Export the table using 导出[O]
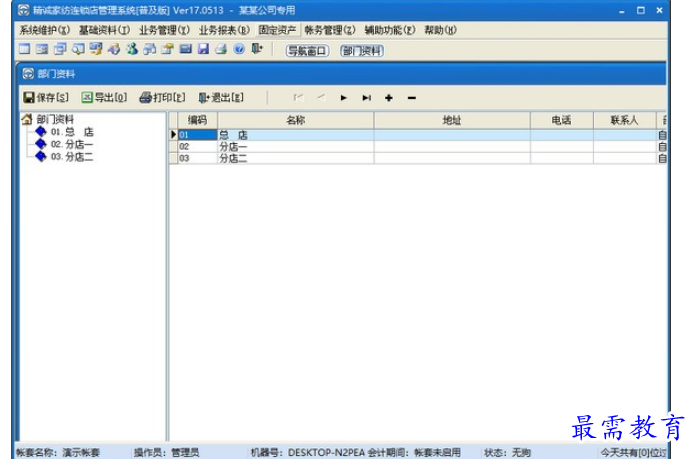The image size is (693, 459). 104,98
